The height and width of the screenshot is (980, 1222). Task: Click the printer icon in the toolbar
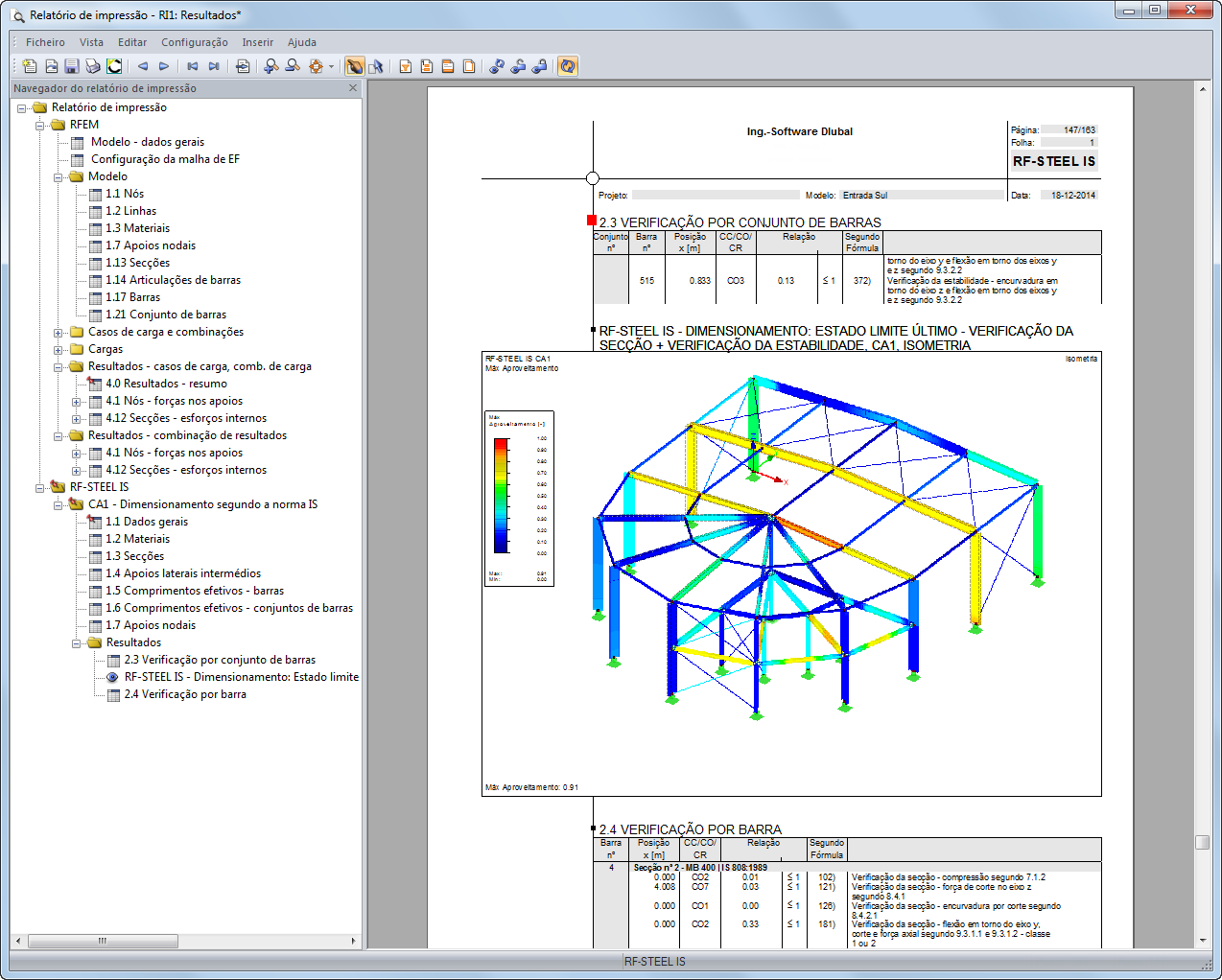93,66
